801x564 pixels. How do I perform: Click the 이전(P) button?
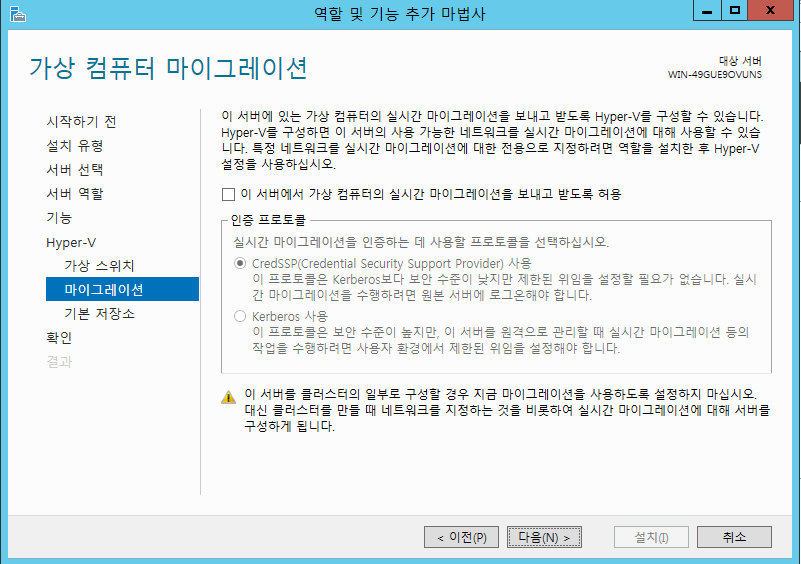[x=461, y=537]
